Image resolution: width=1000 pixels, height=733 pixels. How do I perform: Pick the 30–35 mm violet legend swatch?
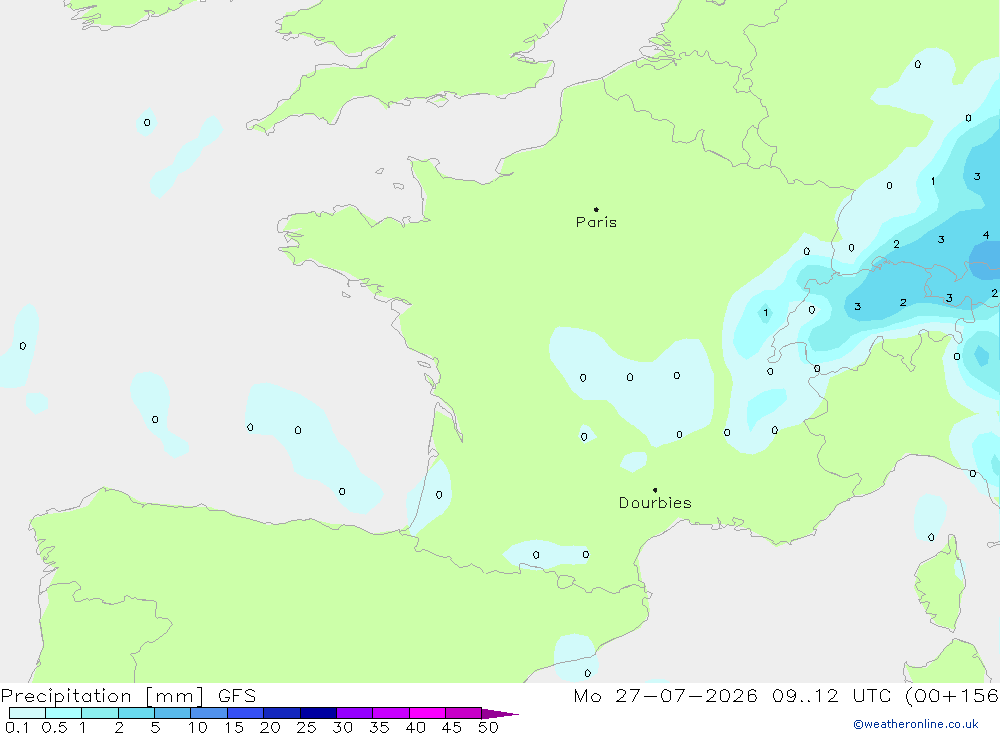[x=355, y=713]
